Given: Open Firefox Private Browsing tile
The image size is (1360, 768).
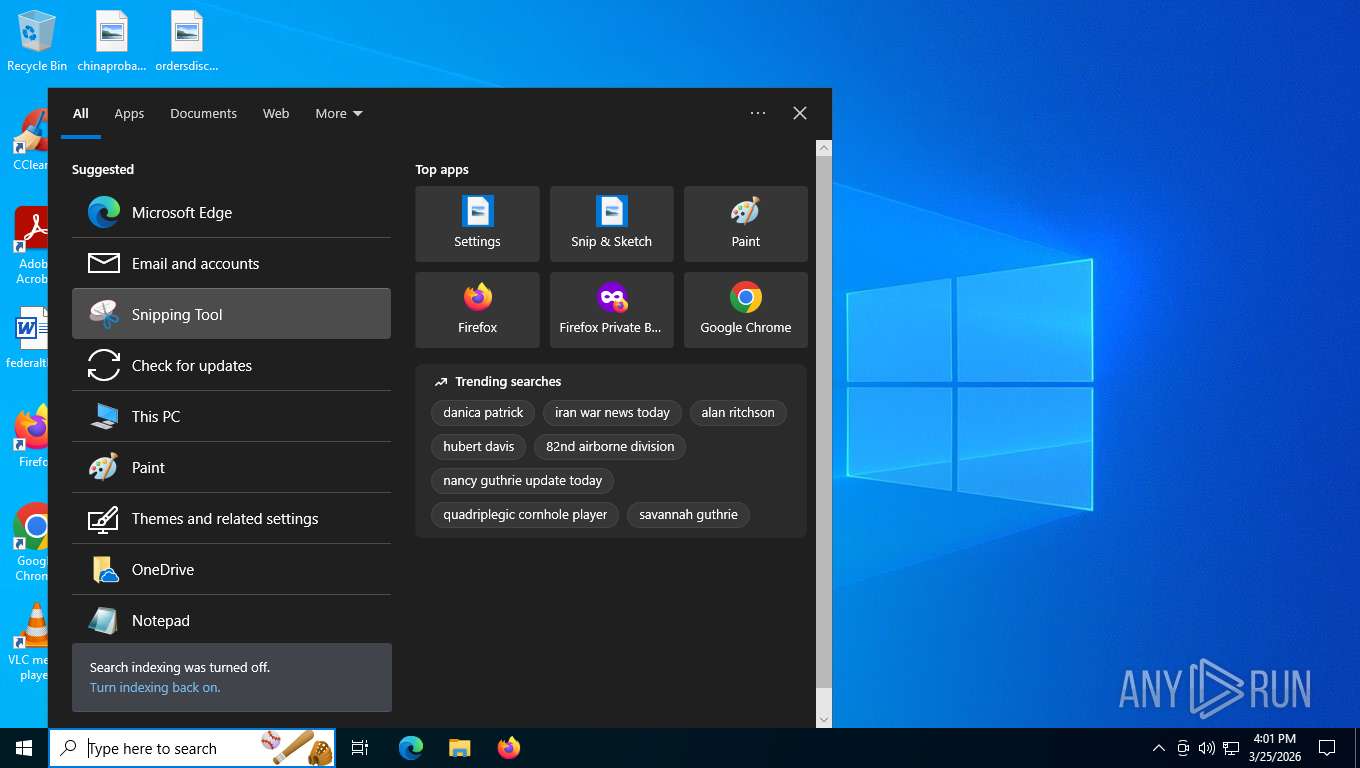Looking at the screenshot, I should point(611,310).
